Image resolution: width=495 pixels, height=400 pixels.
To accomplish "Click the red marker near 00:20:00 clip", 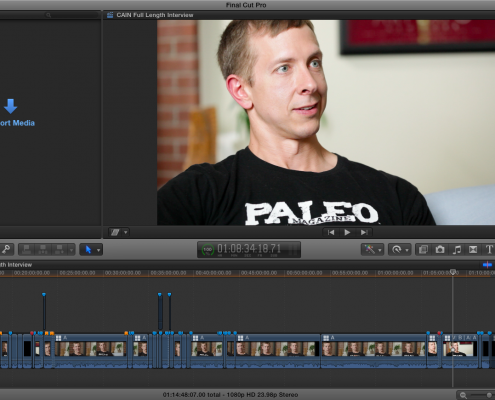I will [32, 333].
